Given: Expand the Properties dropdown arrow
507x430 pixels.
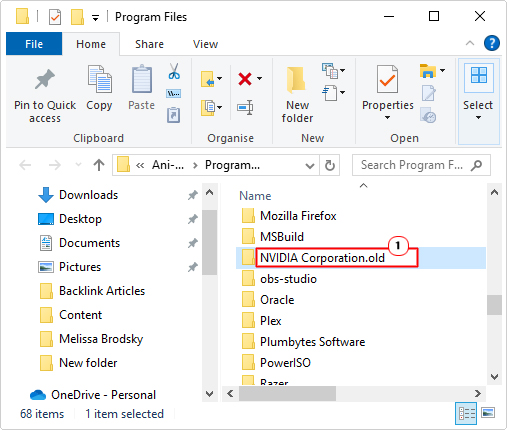Looking at the screenshot, I should [387, 117].
